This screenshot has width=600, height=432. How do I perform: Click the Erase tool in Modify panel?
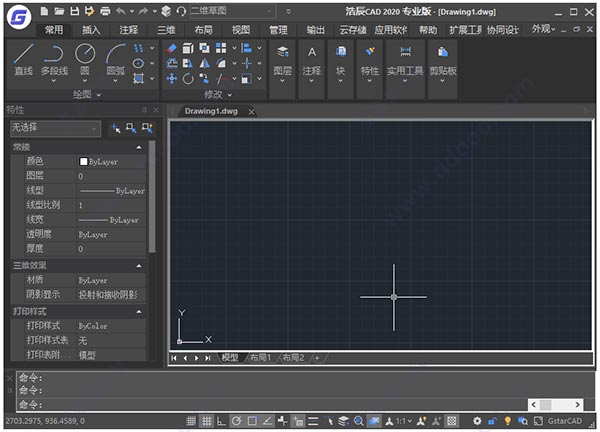click(x=172, y=48)
